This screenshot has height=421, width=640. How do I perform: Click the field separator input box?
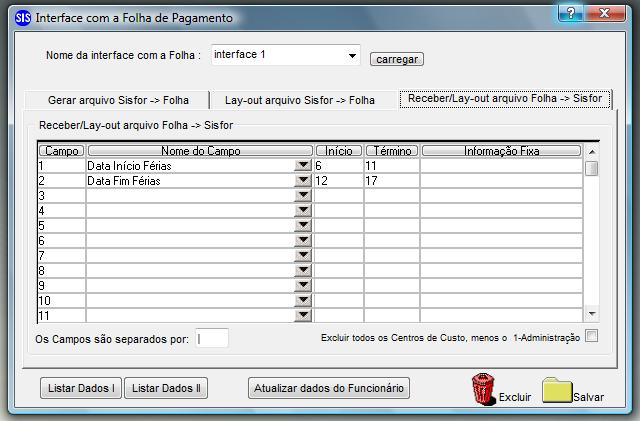tap(211, 339)
